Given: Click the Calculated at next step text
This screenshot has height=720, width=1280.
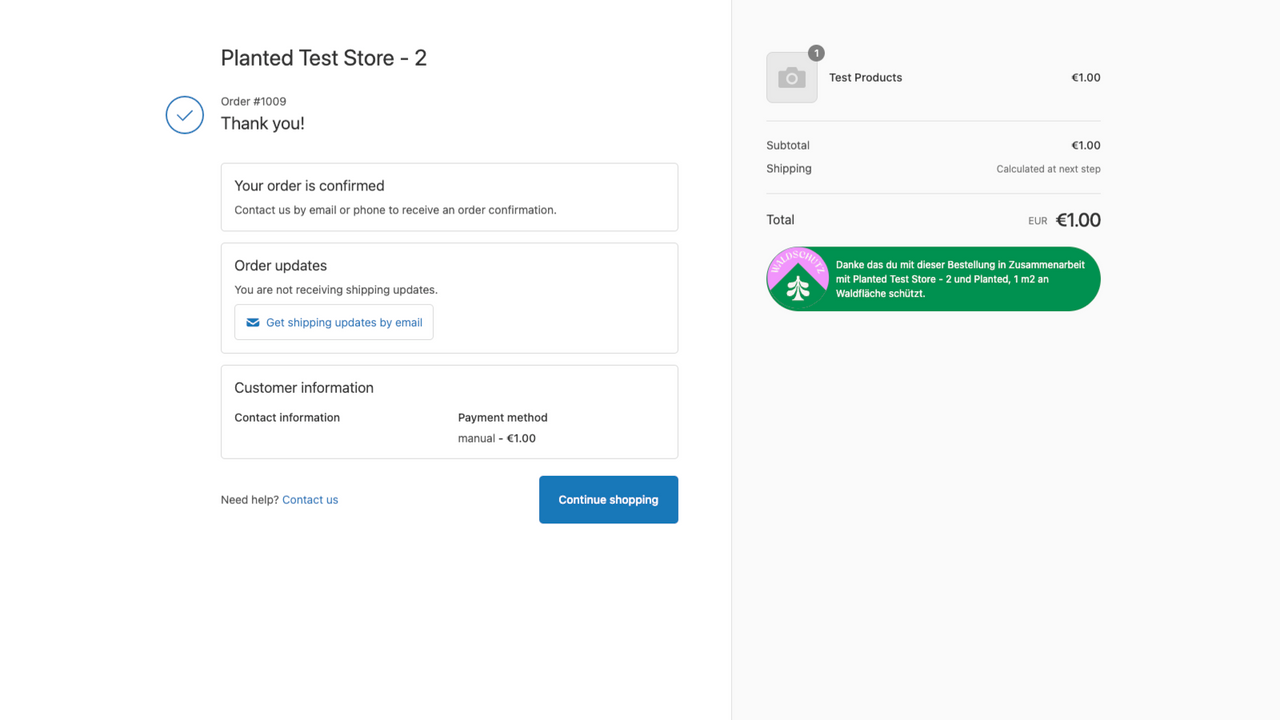Looking at the screenshot, I should point(1049,169).
